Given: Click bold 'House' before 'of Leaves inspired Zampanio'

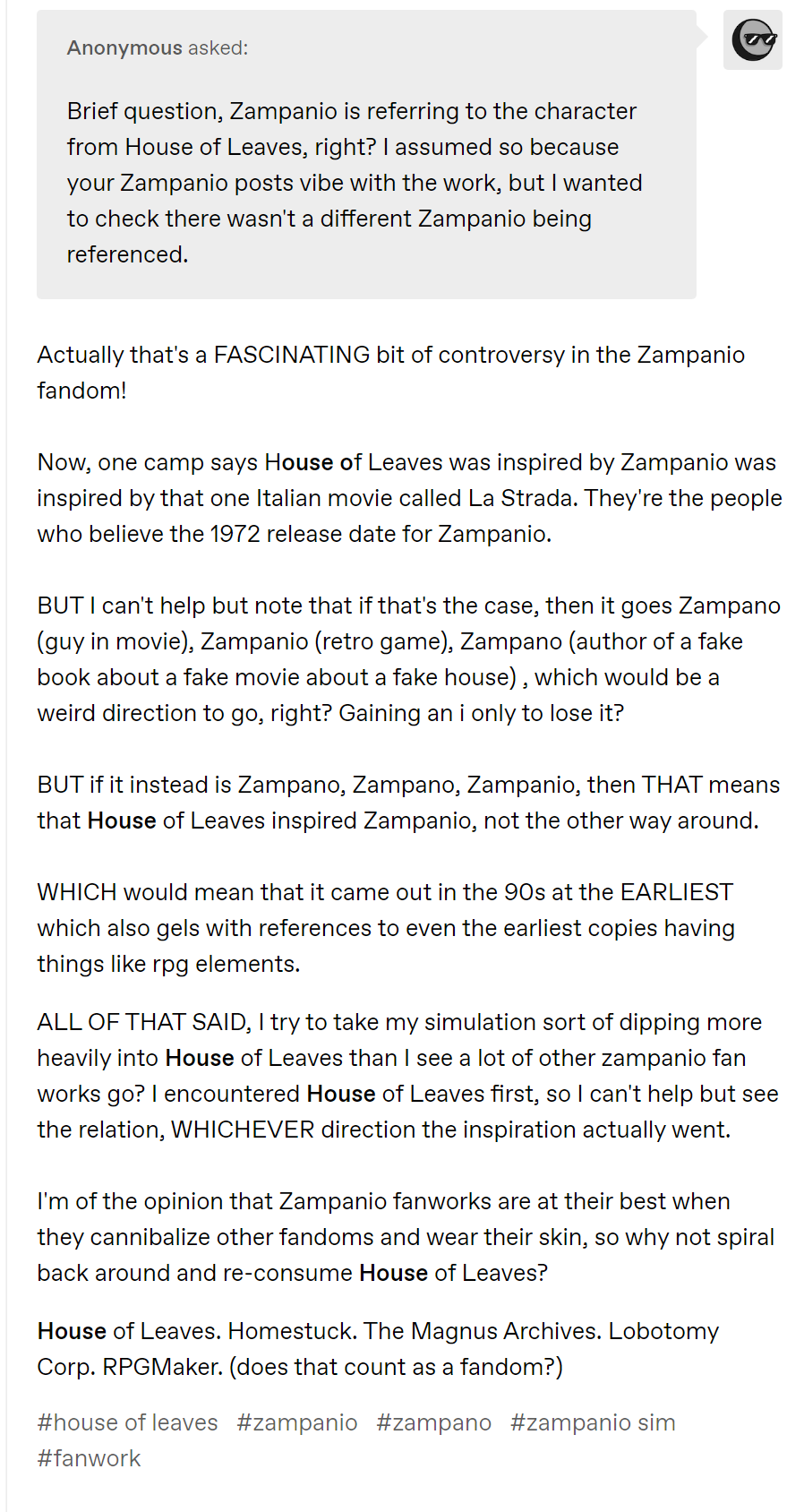Looking at the screenshot, I should tap(122, 820).
